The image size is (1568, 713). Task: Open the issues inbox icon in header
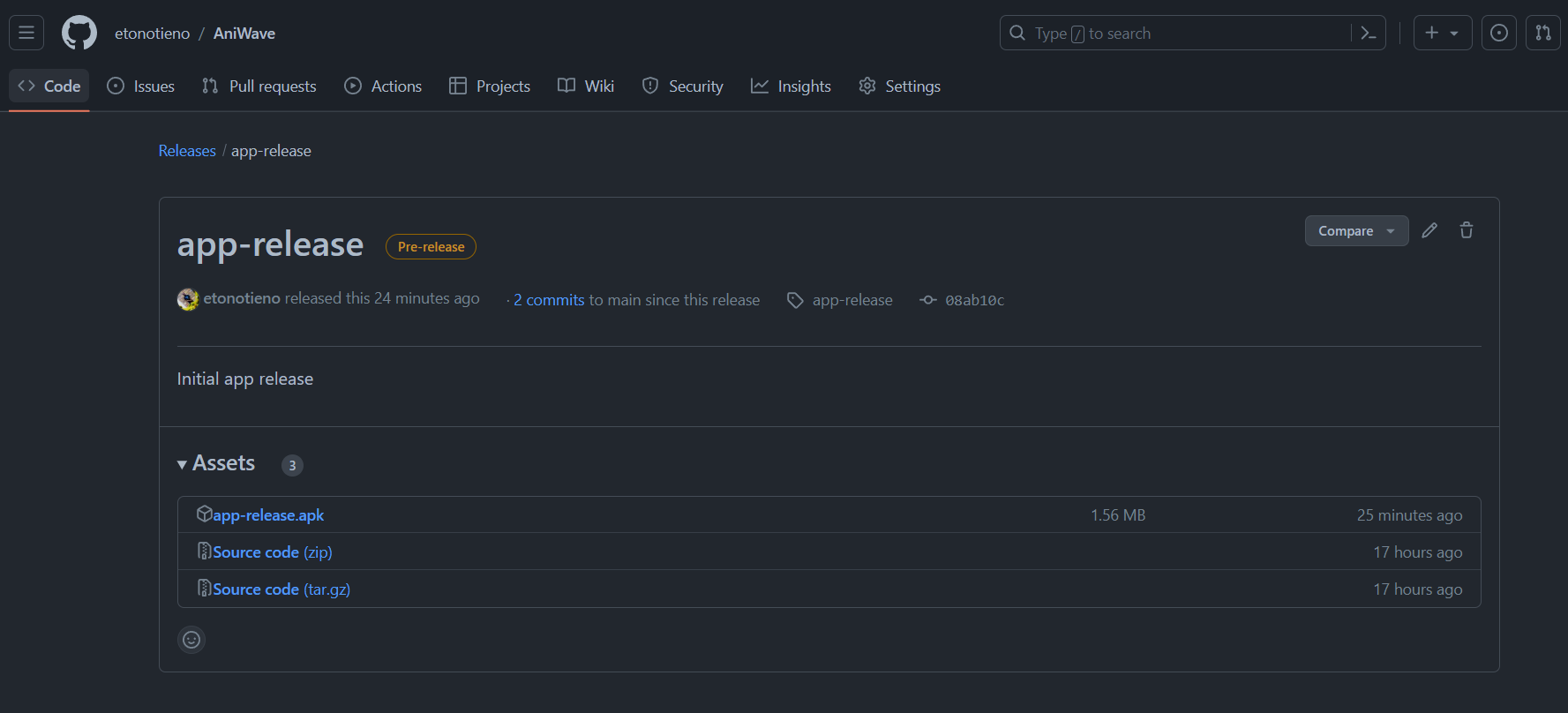1499,33
